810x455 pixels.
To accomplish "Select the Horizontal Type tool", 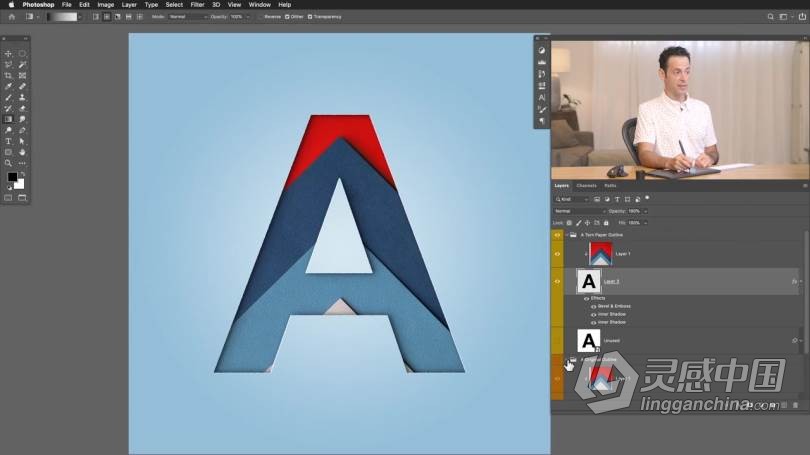I will 8,141.
